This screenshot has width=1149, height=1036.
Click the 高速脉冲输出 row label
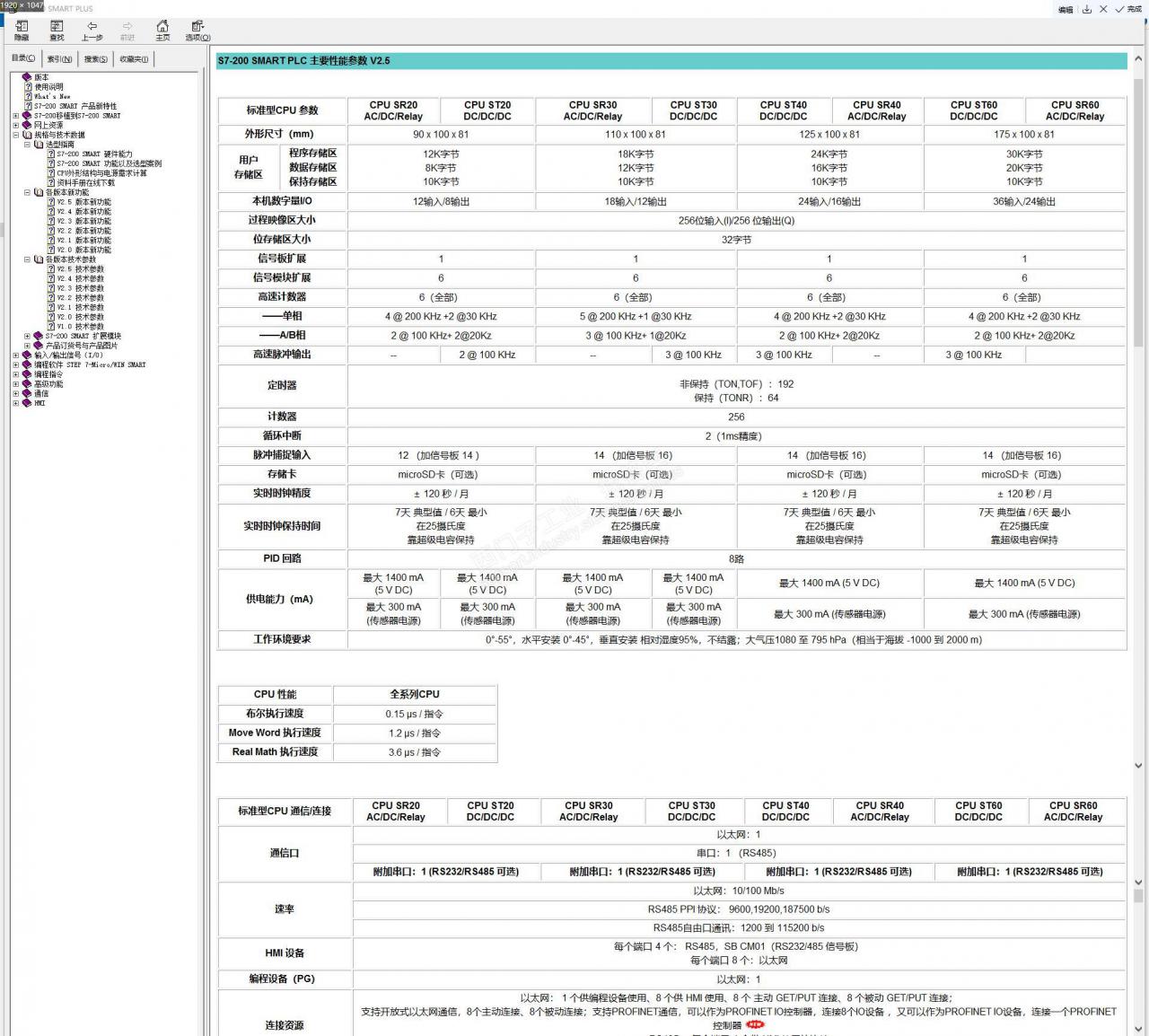tap(282, 355)
